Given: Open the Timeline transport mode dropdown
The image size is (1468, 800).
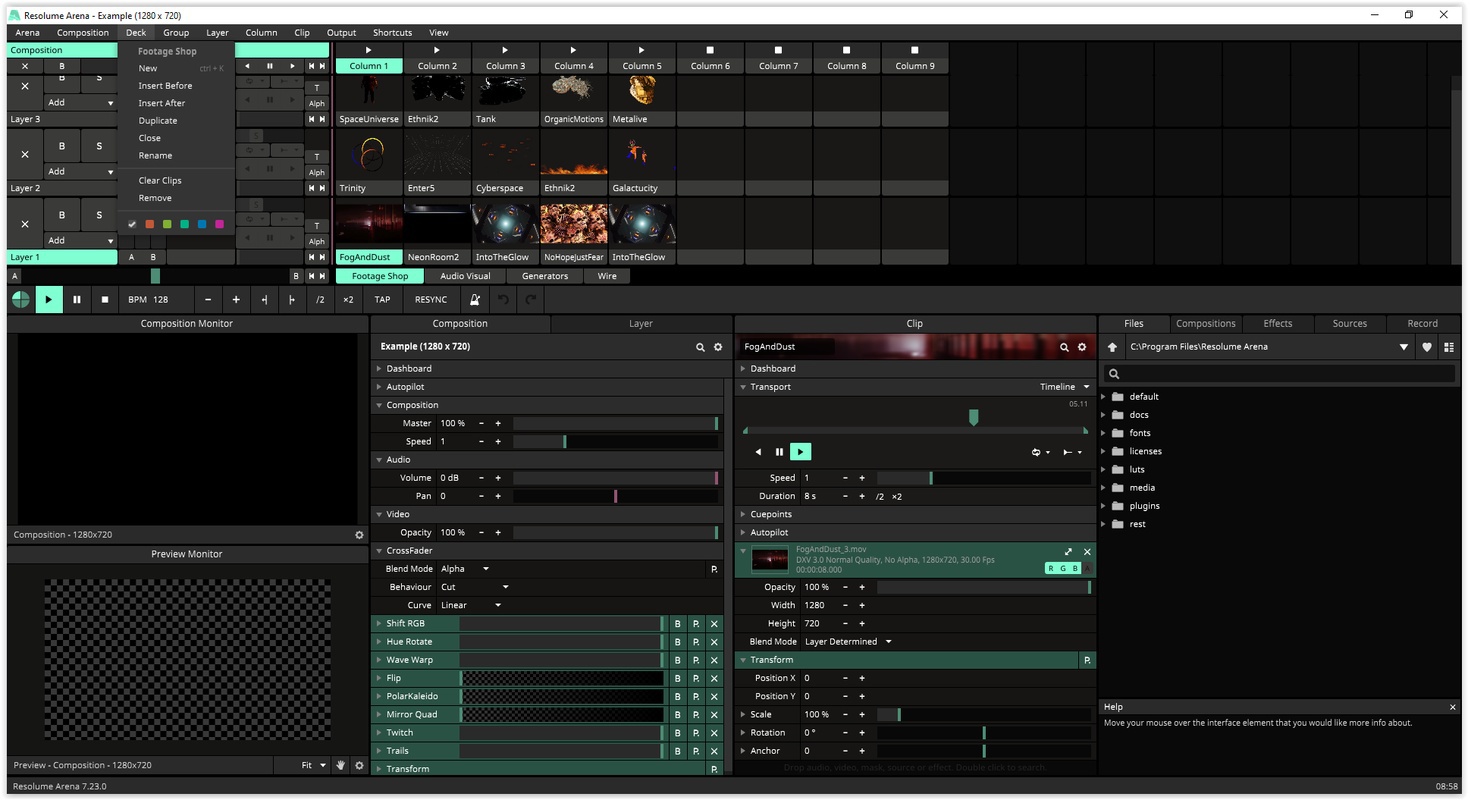Looking at the screenshot, I should click(x=1065, y=387).
